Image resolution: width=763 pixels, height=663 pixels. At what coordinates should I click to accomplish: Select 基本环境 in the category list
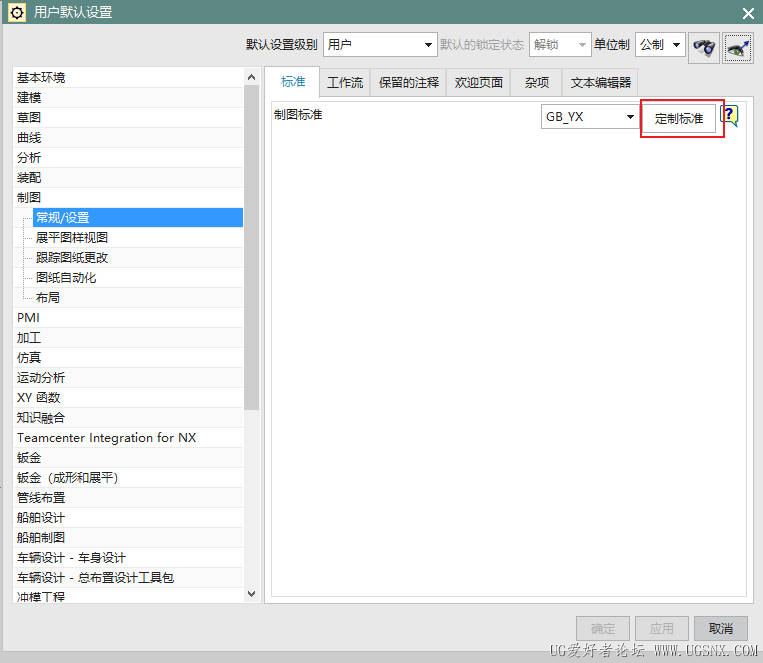128,77
